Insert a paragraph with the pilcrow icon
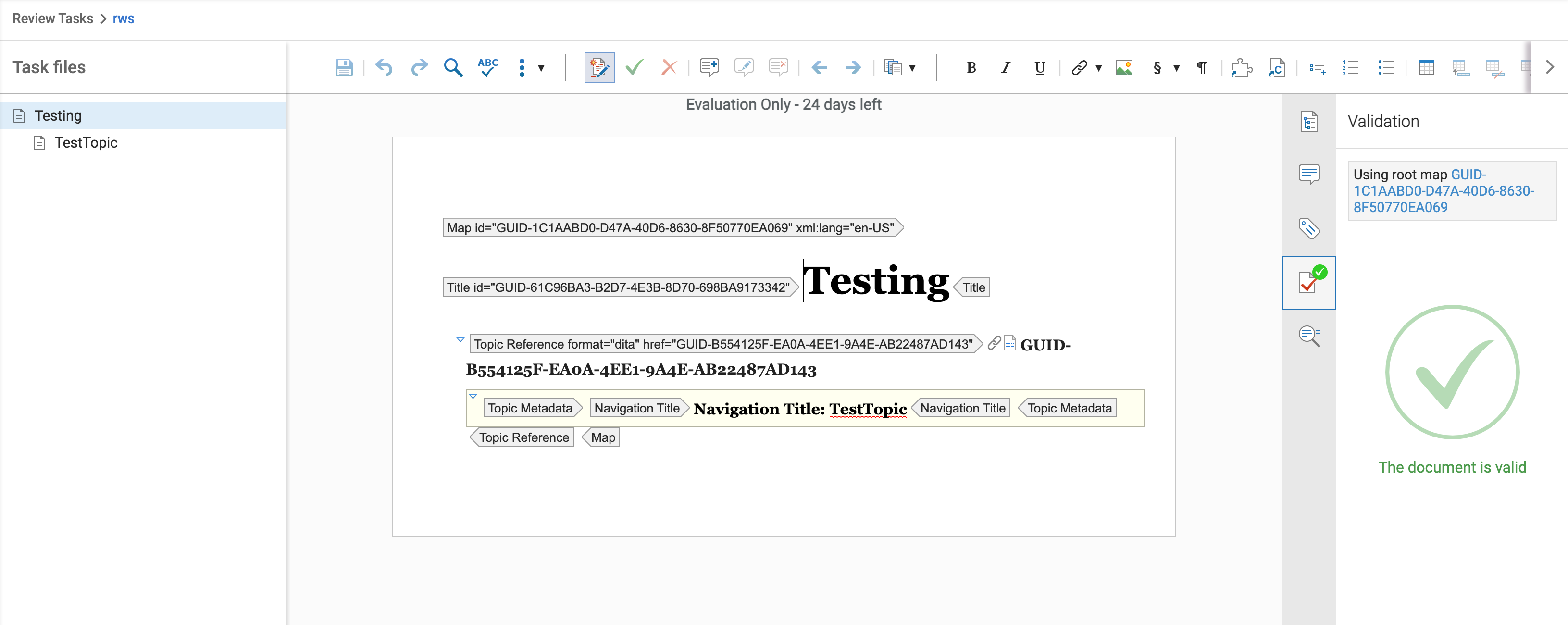 coord(1202,68)
